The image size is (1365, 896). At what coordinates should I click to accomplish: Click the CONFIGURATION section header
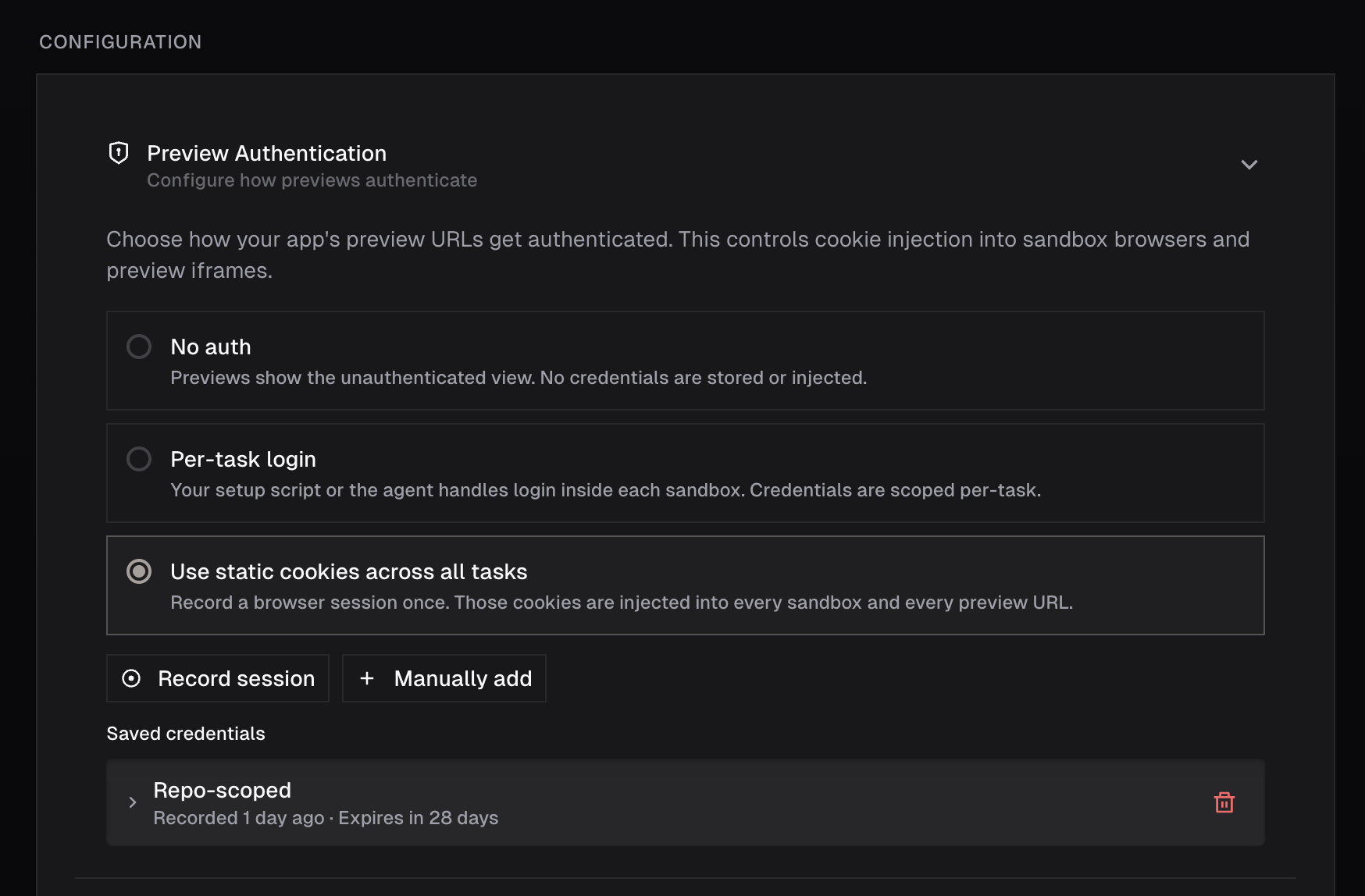[120, 42]
